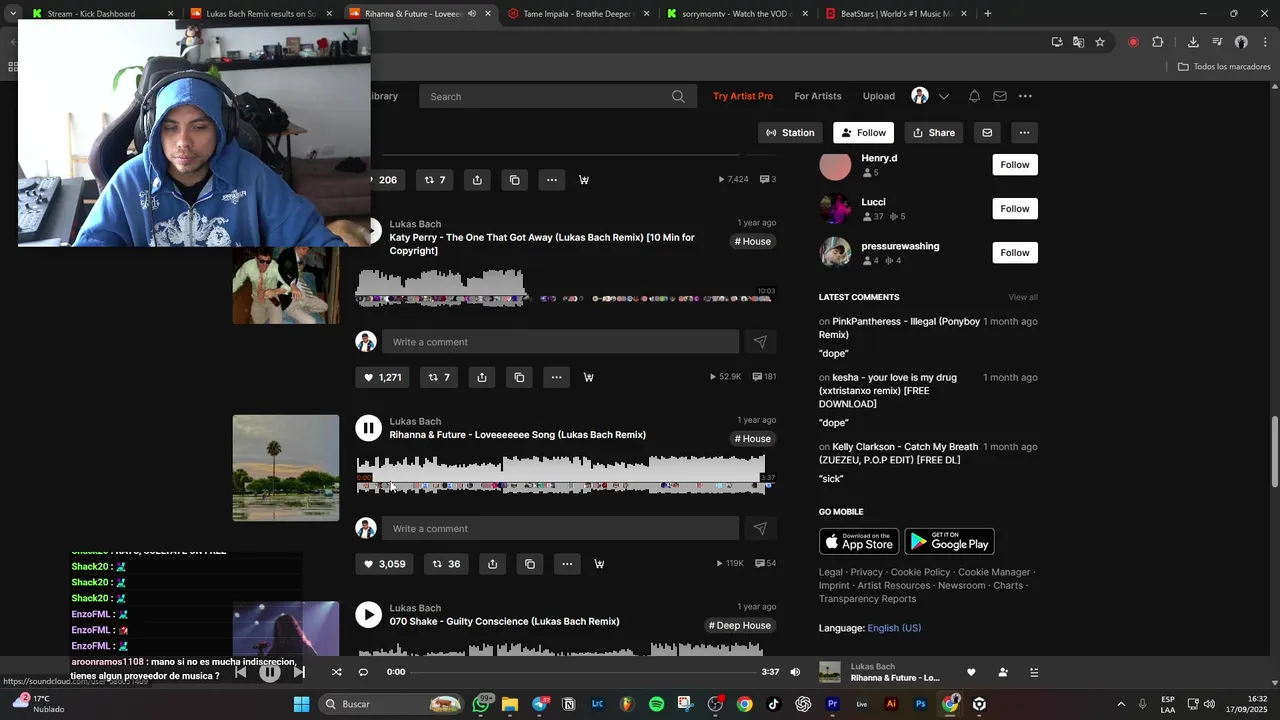The height and width of the screenshot is (720, 1280).
Task: Expand the profile avatar dropdown chevron
Action: tap(943, 96)
